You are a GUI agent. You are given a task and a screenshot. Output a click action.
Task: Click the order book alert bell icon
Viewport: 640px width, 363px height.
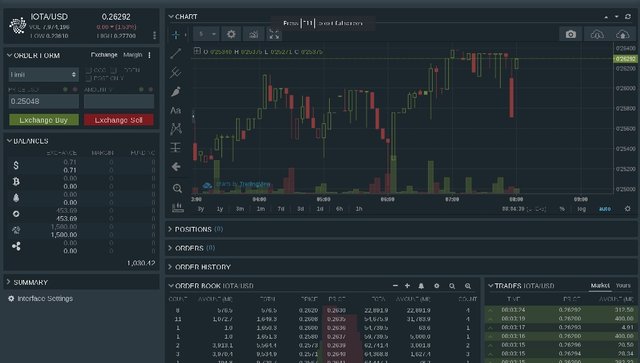point(421,286)
